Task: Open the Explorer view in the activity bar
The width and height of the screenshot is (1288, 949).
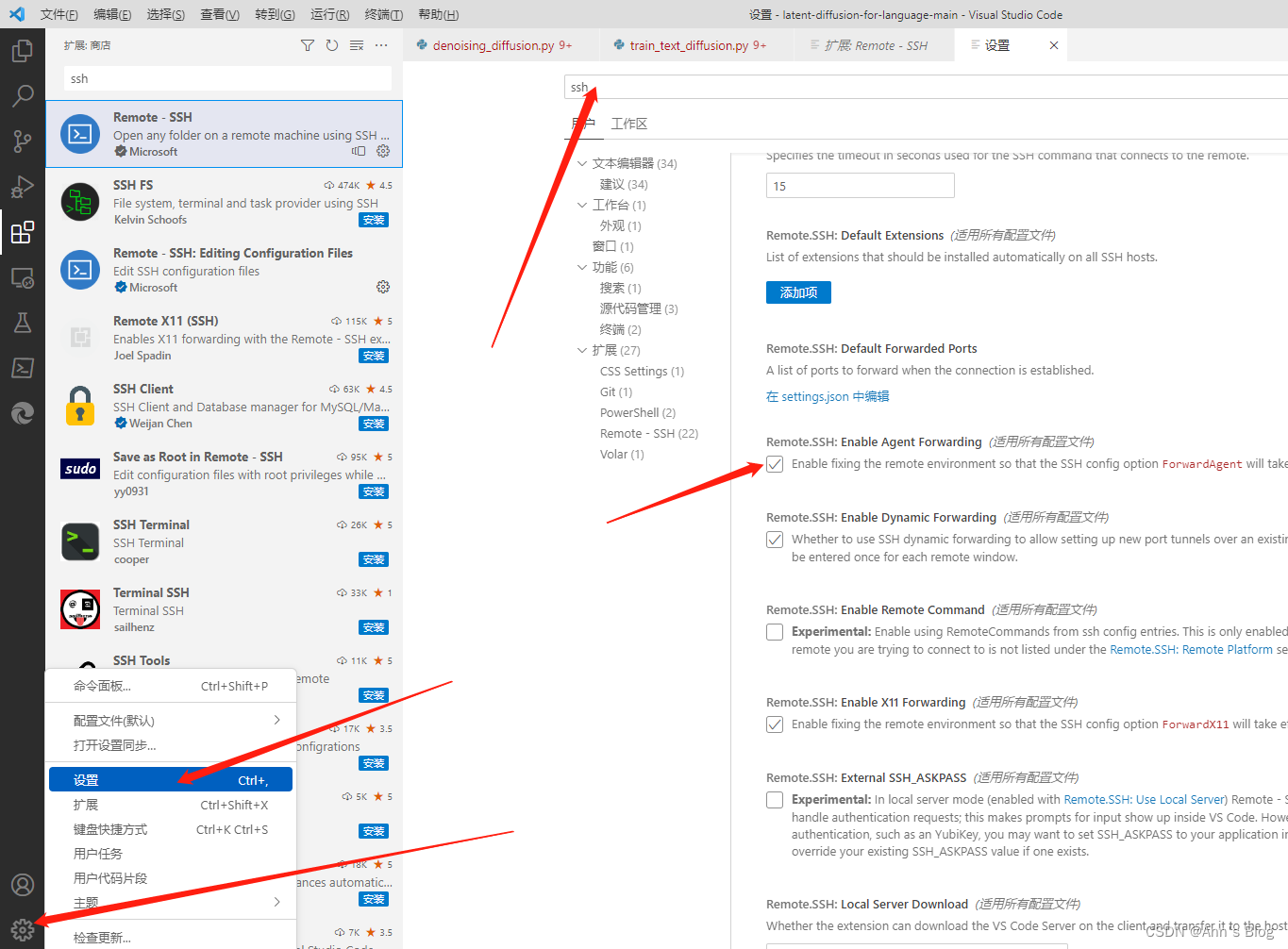Action: pos(23,50)
